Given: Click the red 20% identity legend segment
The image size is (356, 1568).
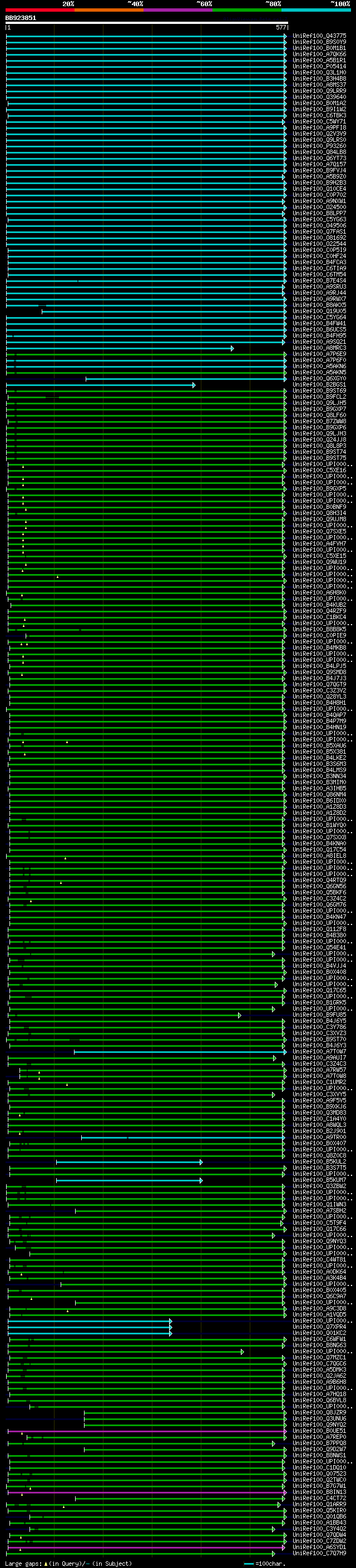Looking at the screenshot, I should pos(40,11).
